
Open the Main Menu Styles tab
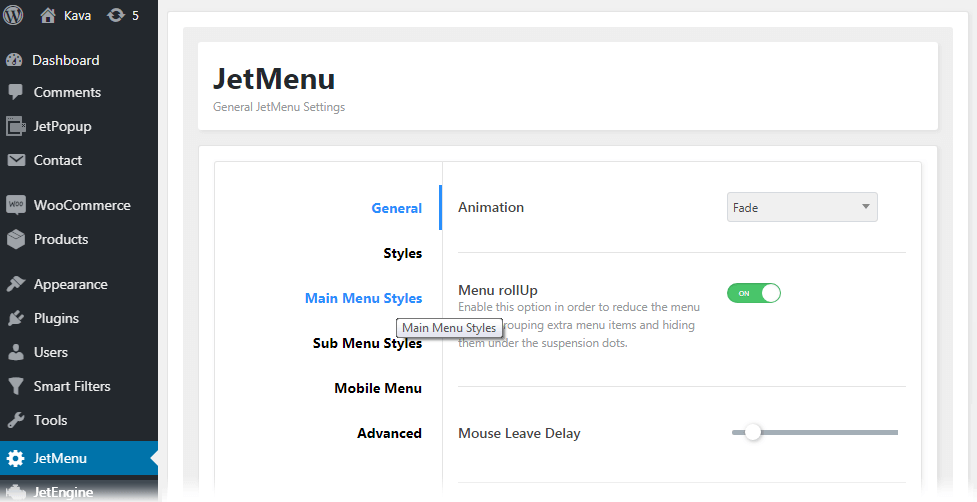363,298
